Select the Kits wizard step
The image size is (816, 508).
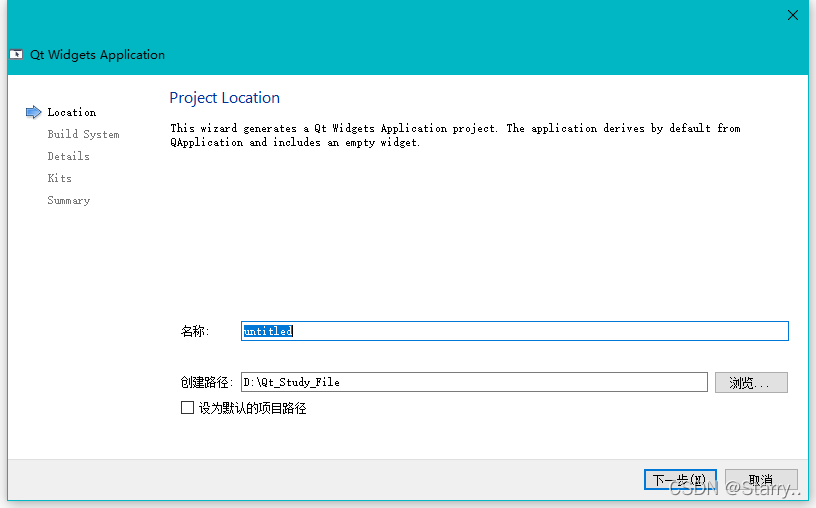[x=59, y=178]
